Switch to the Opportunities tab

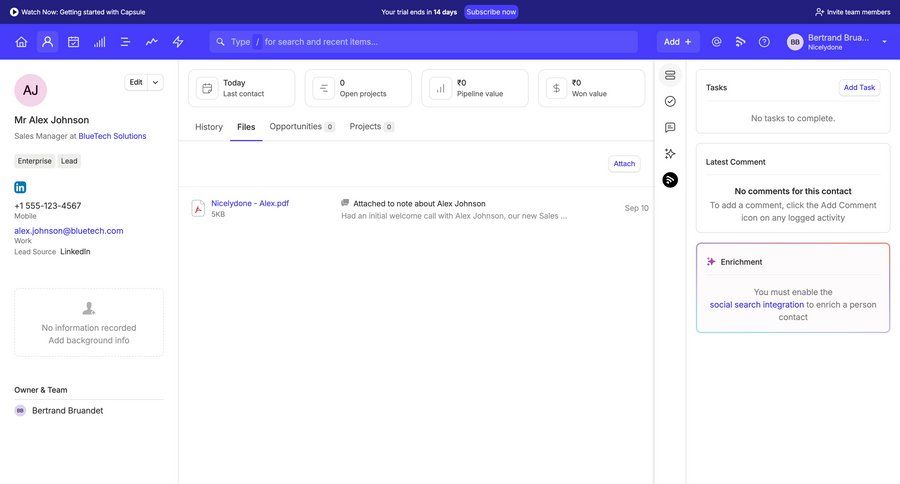pos(302,126)
